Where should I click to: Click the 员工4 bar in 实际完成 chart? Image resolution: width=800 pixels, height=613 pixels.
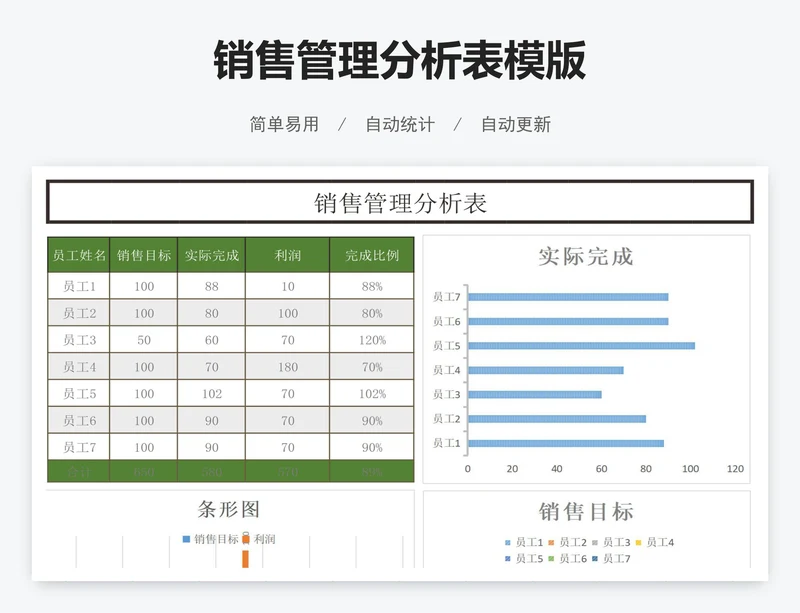(x=546, y=370)
